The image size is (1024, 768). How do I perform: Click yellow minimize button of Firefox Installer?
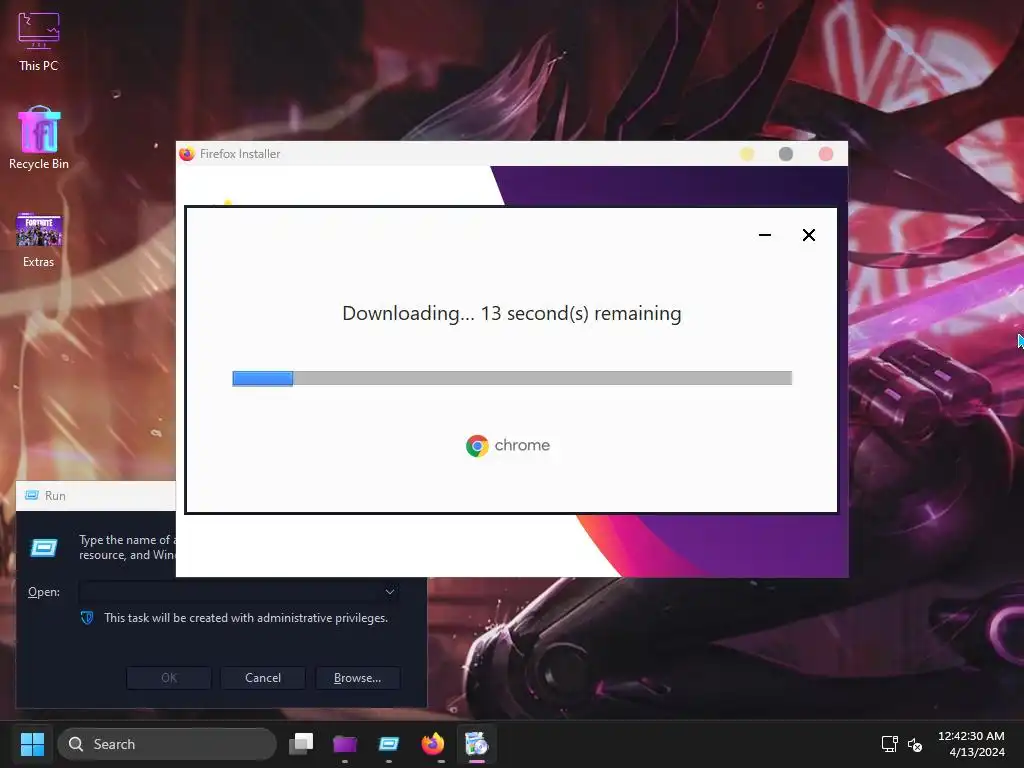(746, 154)
